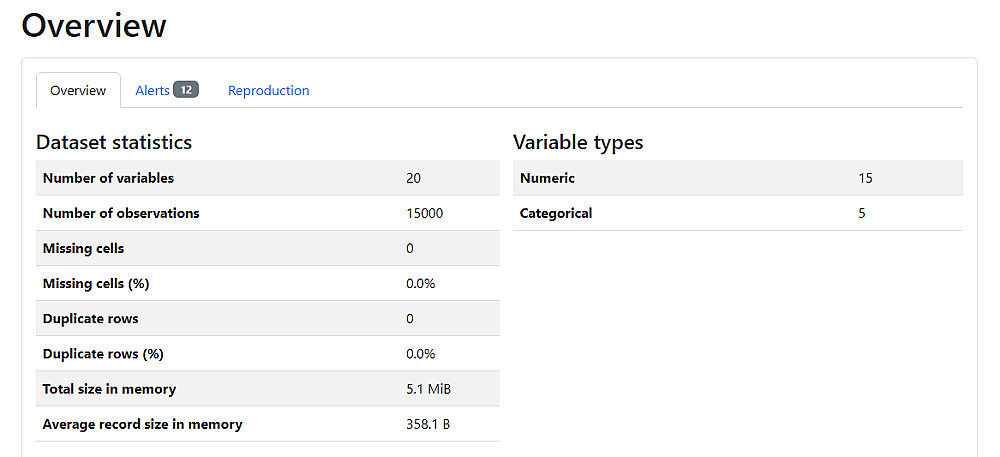Click the Dataset statistics heading

(x=114, y=142)
